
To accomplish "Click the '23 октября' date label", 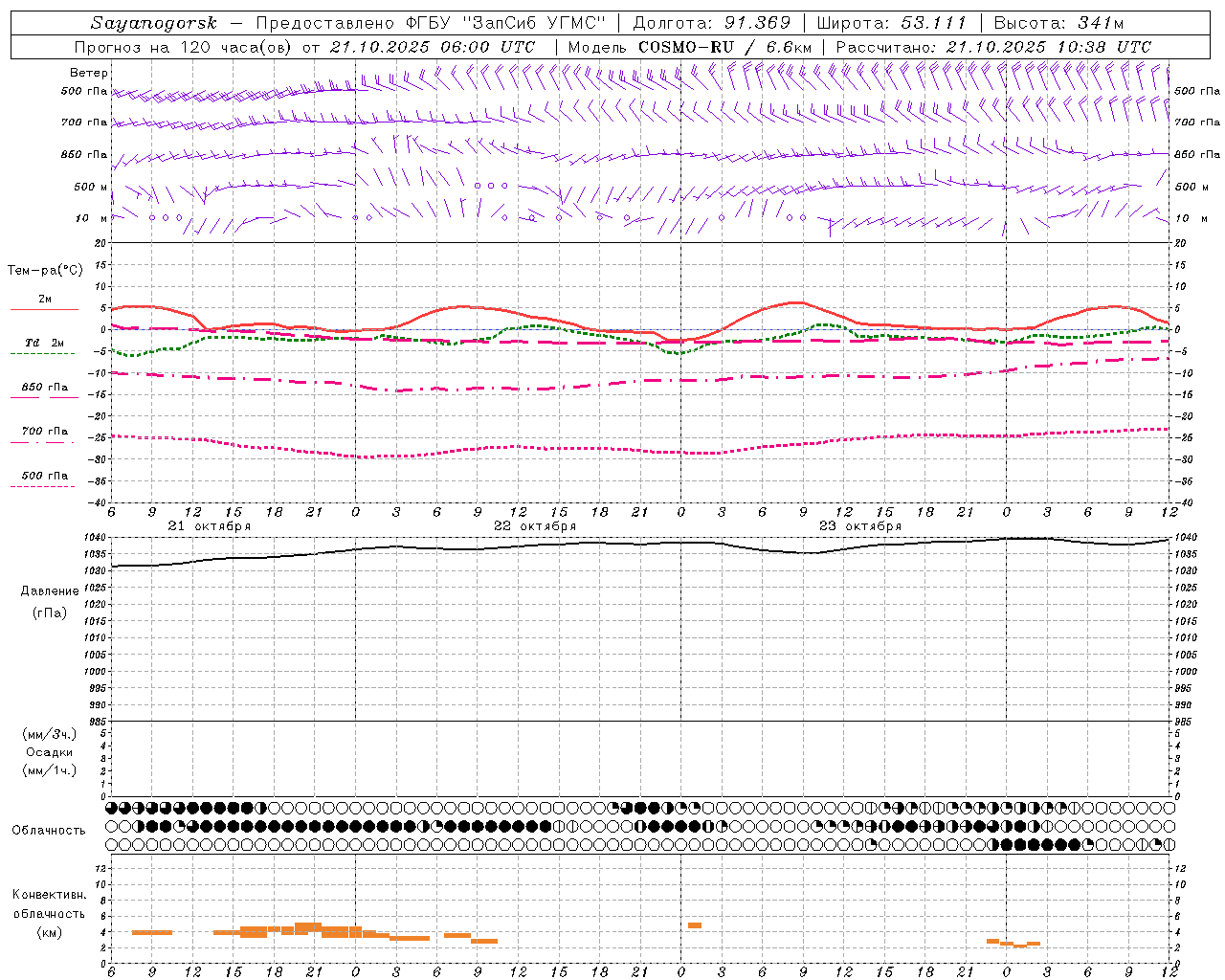I will click(x=860, y=526).
